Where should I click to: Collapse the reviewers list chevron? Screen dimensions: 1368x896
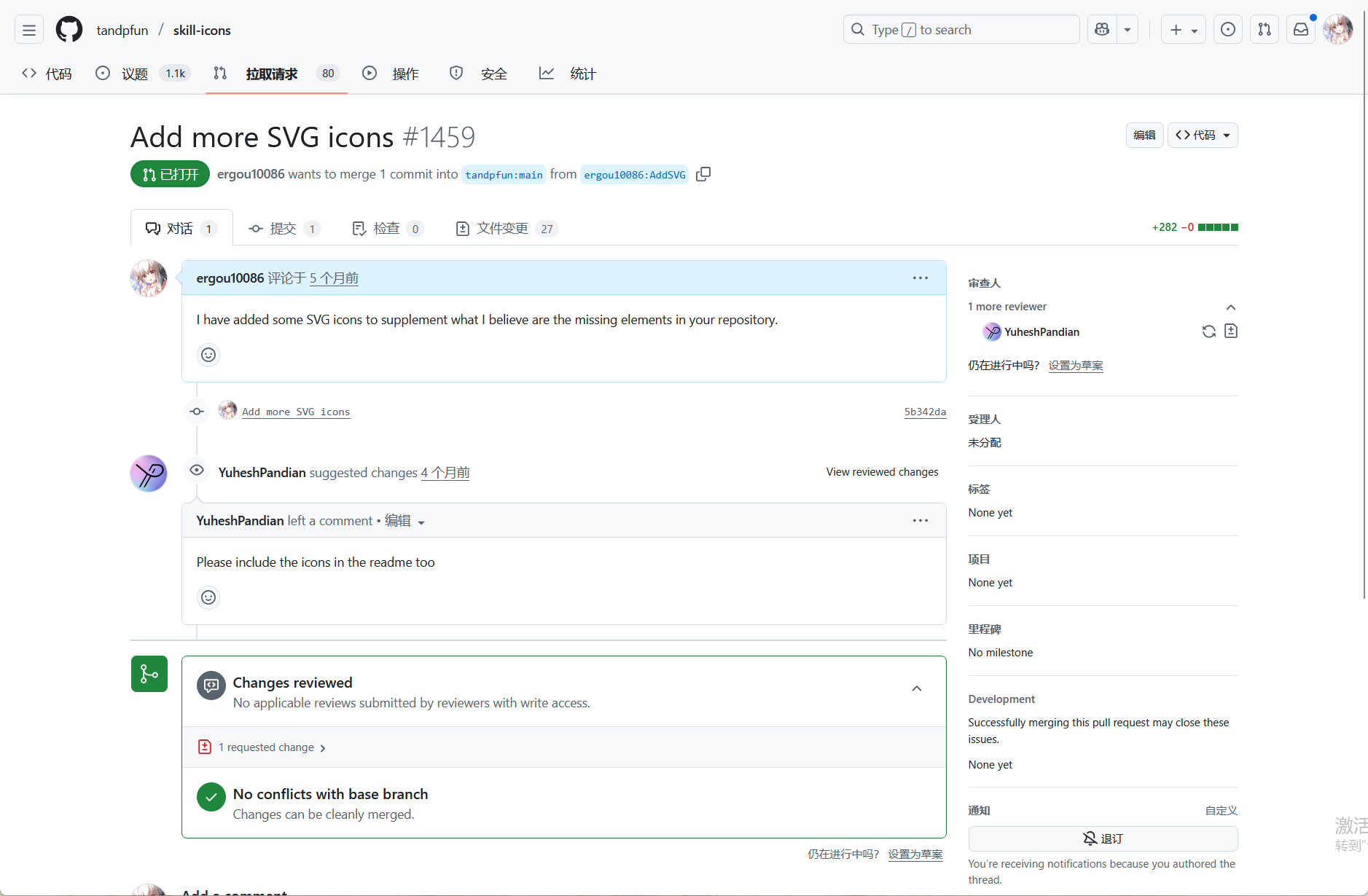pos(1231,307)
